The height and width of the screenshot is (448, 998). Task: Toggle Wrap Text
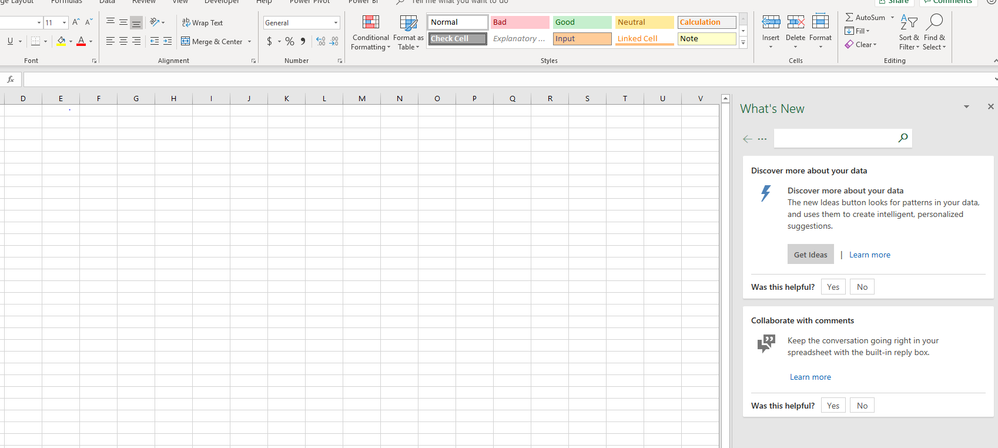pos(202,23)
